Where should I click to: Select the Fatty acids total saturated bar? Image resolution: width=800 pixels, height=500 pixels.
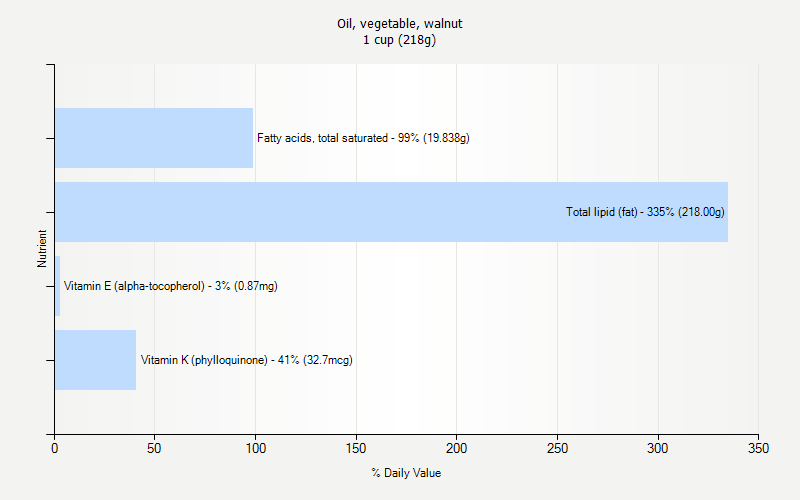pyautogui.click(x=154, y=138)
